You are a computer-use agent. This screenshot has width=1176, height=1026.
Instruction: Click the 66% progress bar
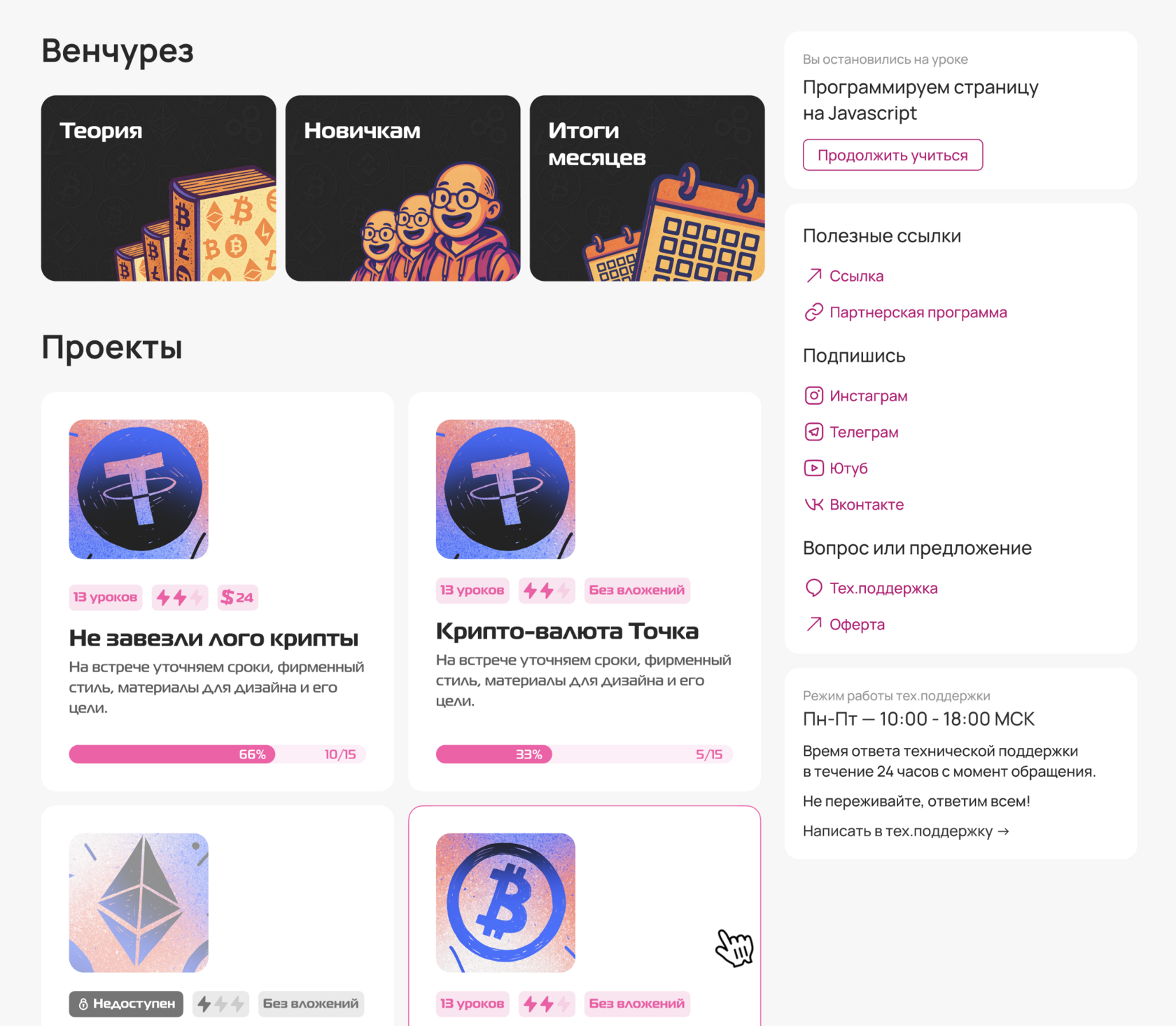[217, 754]
